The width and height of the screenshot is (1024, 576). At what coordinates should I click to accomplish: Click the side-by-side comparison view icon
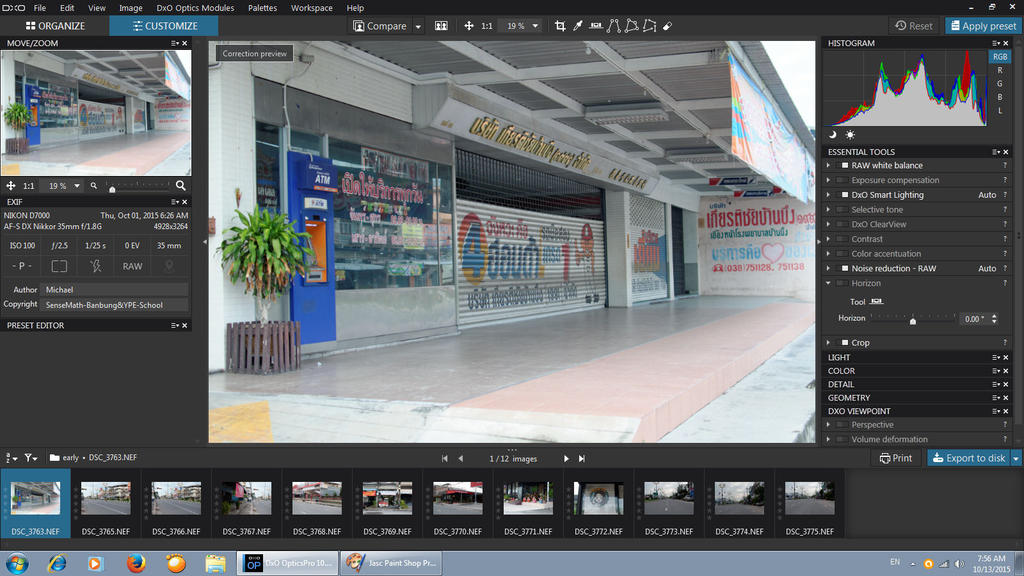[441, 26]
